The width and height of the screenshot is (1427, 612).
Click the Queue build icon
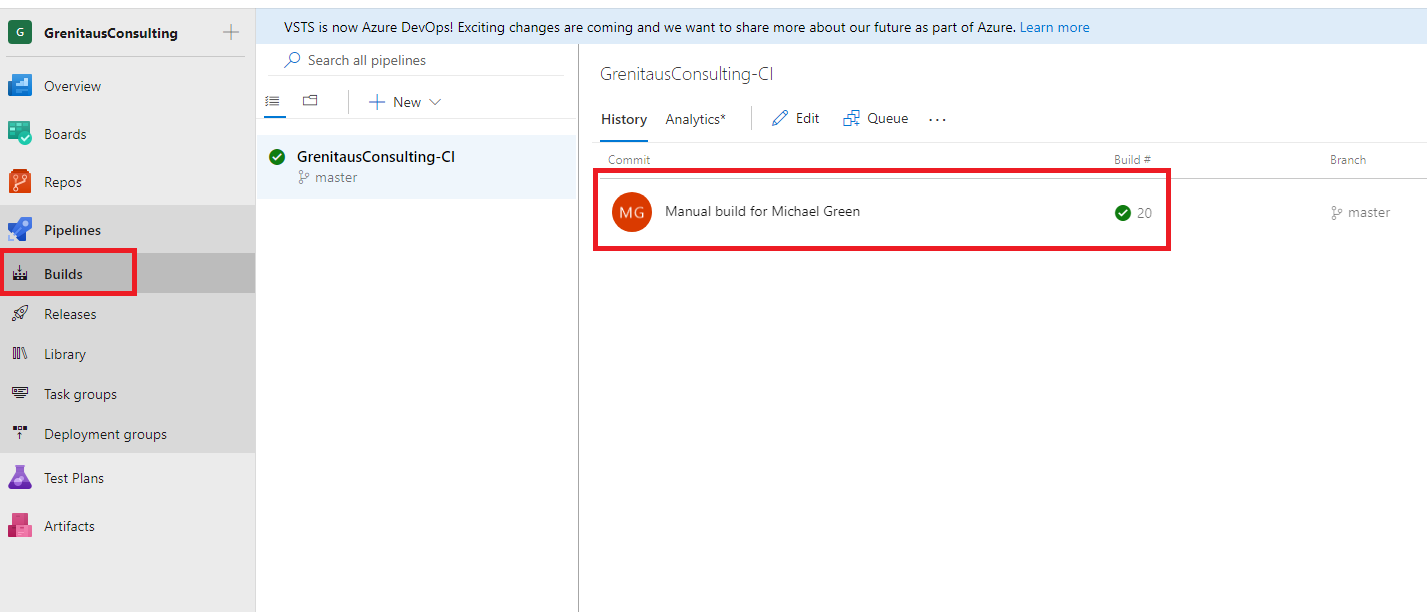coord(851,118)
